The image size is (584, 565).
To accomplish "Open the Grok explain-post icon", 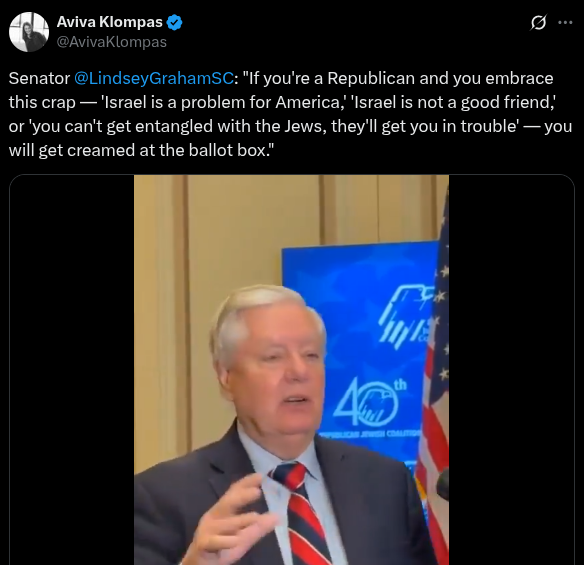I will 538,23.
